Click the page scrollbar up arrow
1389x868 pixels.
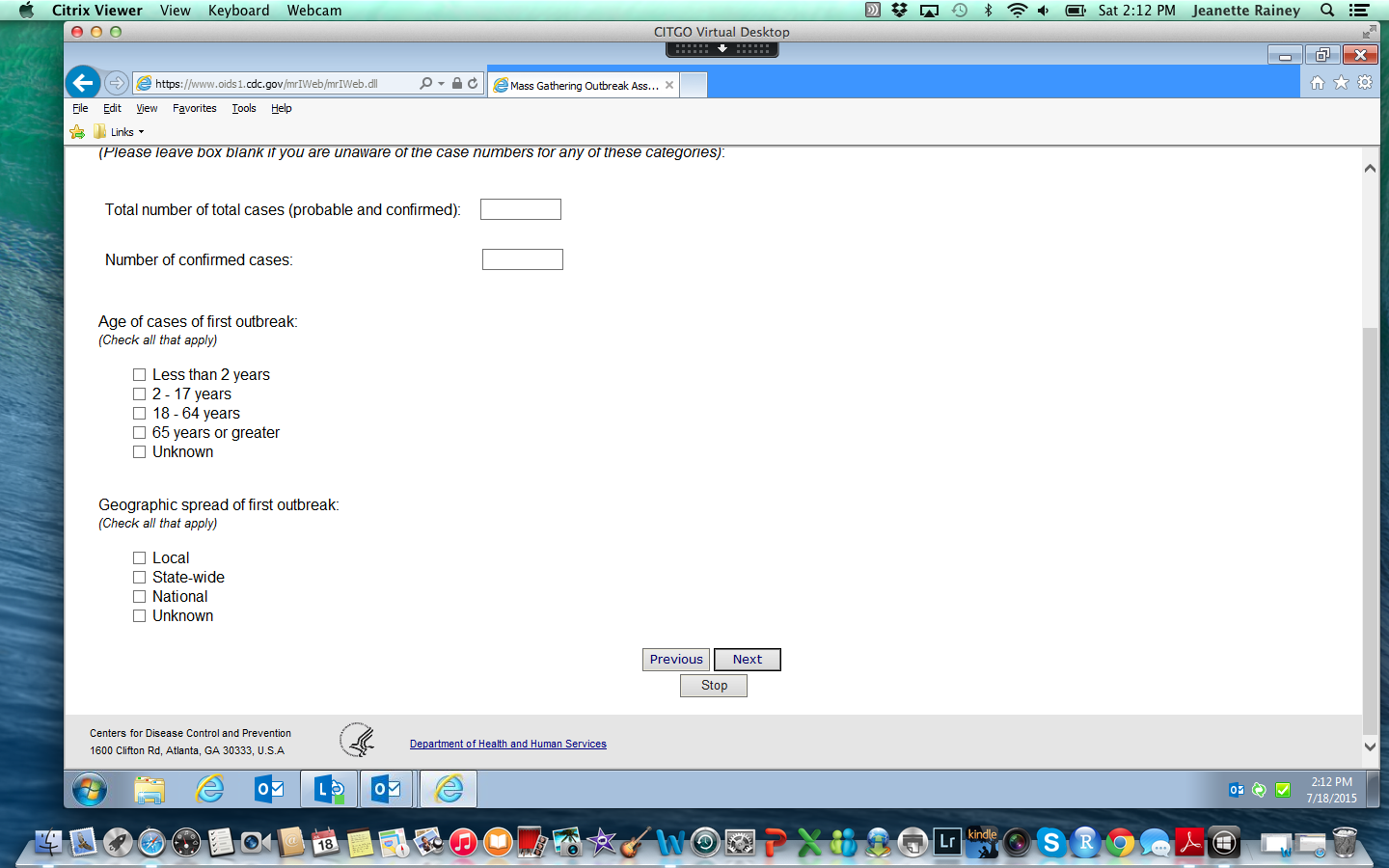coord(1370,169)
